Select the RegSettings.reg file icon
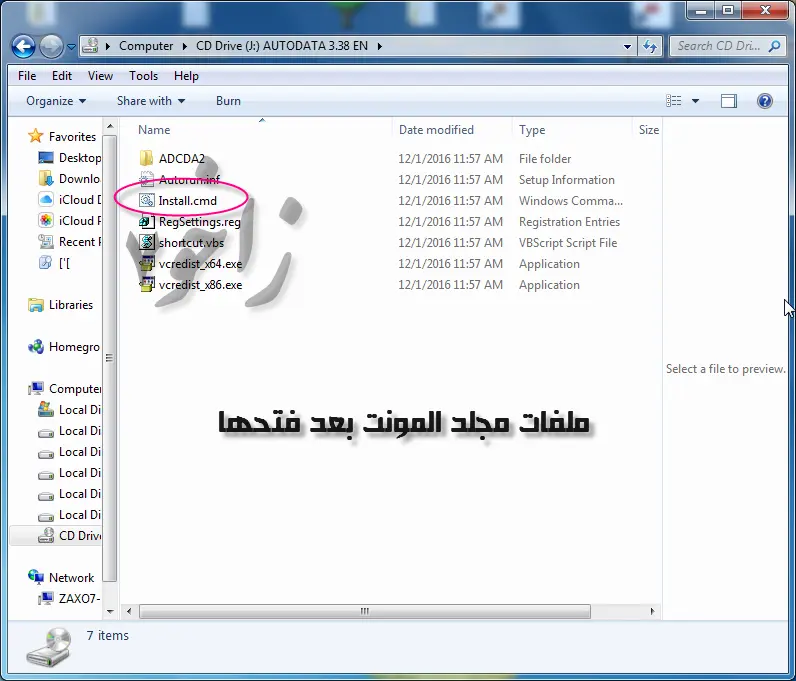Image resolution: width=796 pixels, height=681 pixels. 147,222
